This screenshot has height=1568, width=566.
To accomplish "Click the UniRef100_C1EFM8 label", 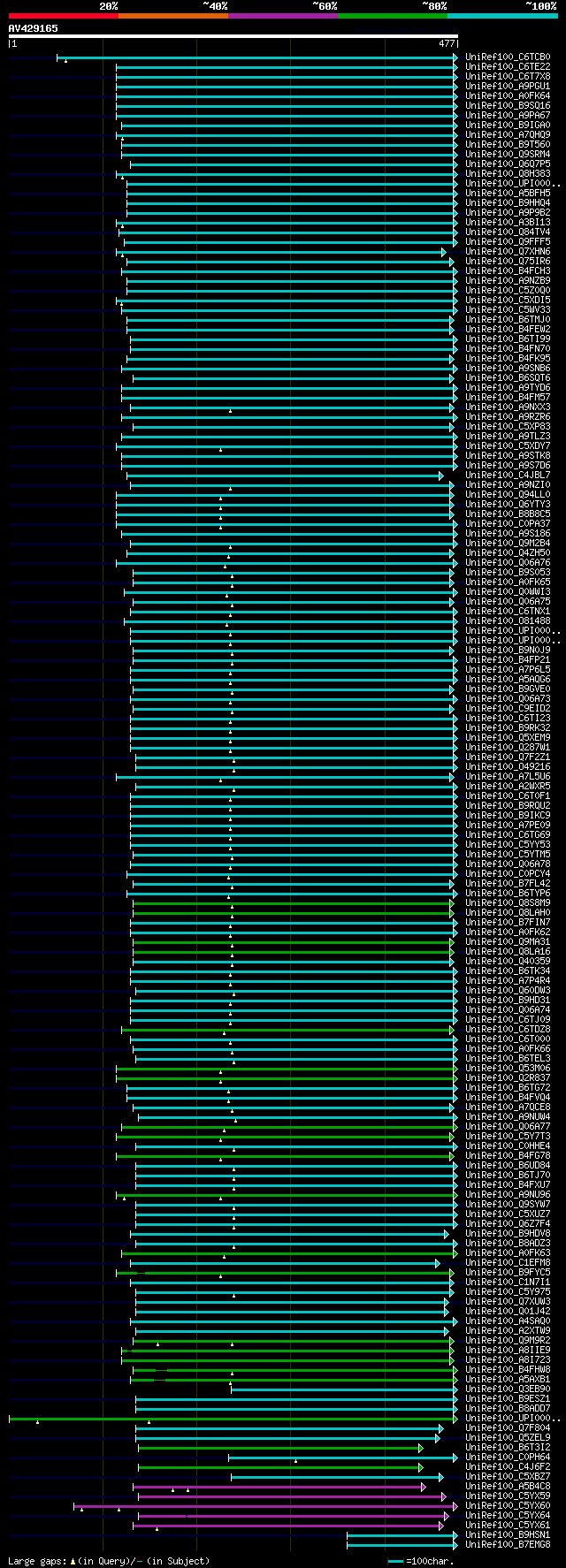I will 508,1263.
